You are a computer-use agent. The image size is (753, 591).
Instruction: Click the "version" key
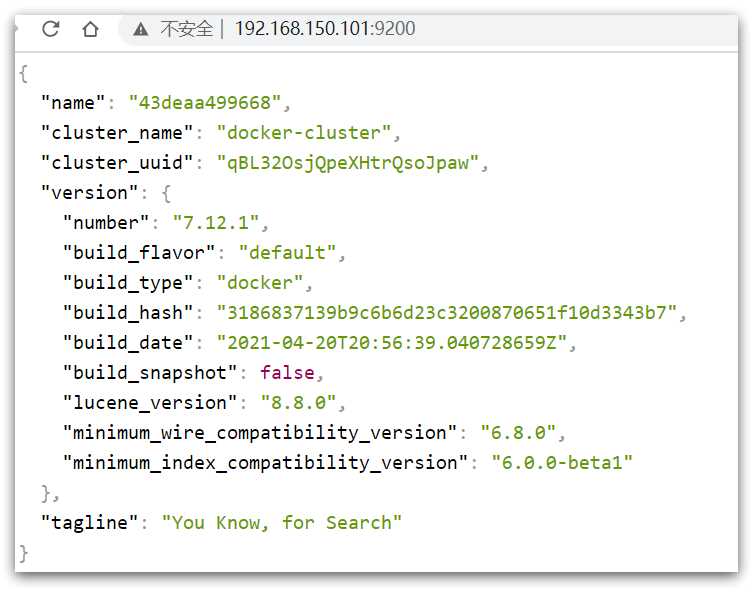[x=89, y=193]
